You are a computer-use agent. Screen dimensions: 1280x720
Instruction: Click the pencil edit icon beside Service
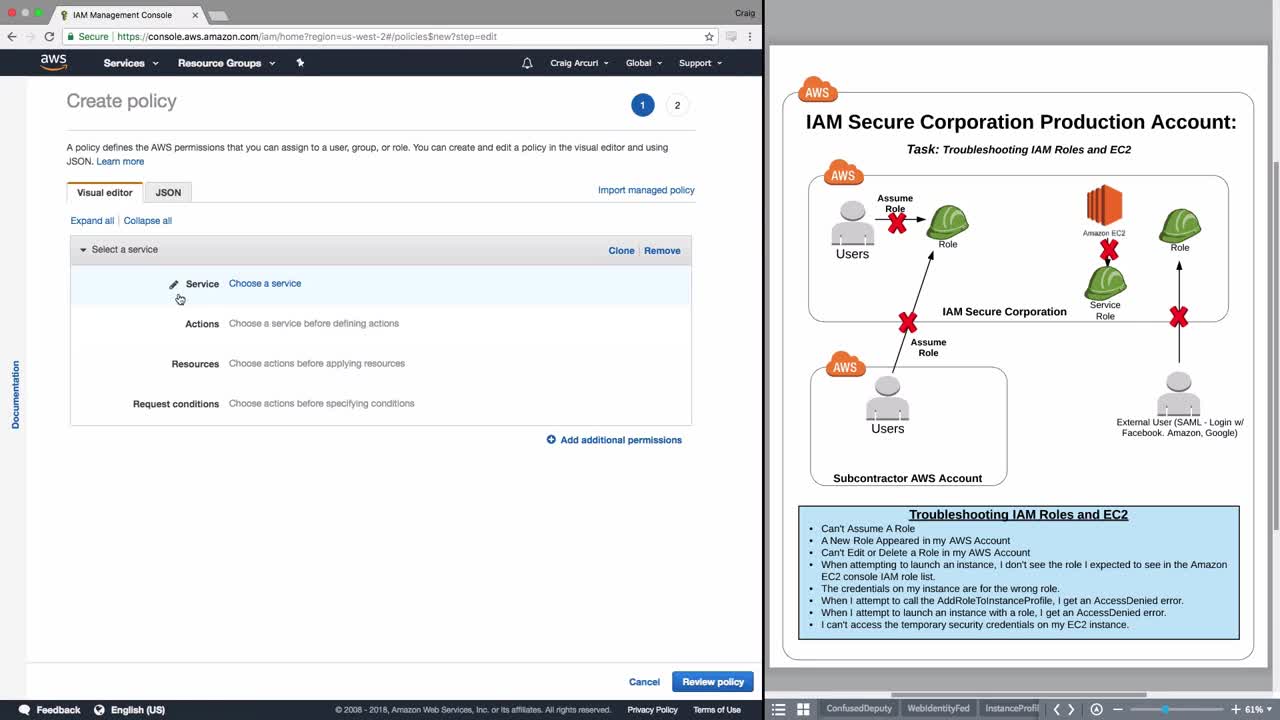tap(173, 285)
